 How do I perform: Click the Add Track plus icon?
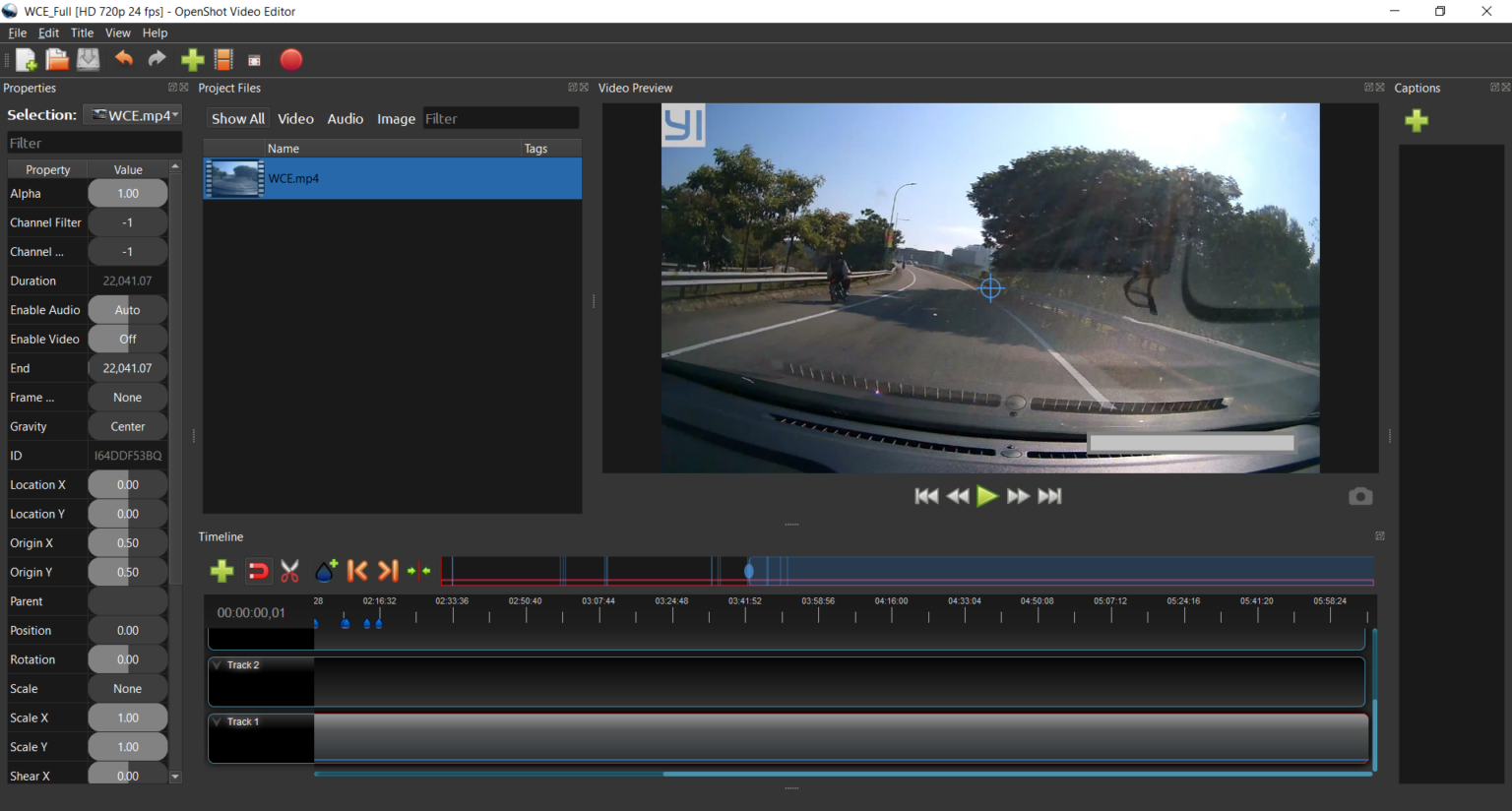pyautogui.click(x=221, y=571)
